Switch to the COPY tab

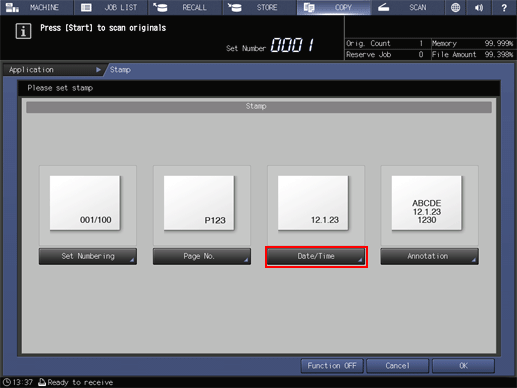pos(333,7)
